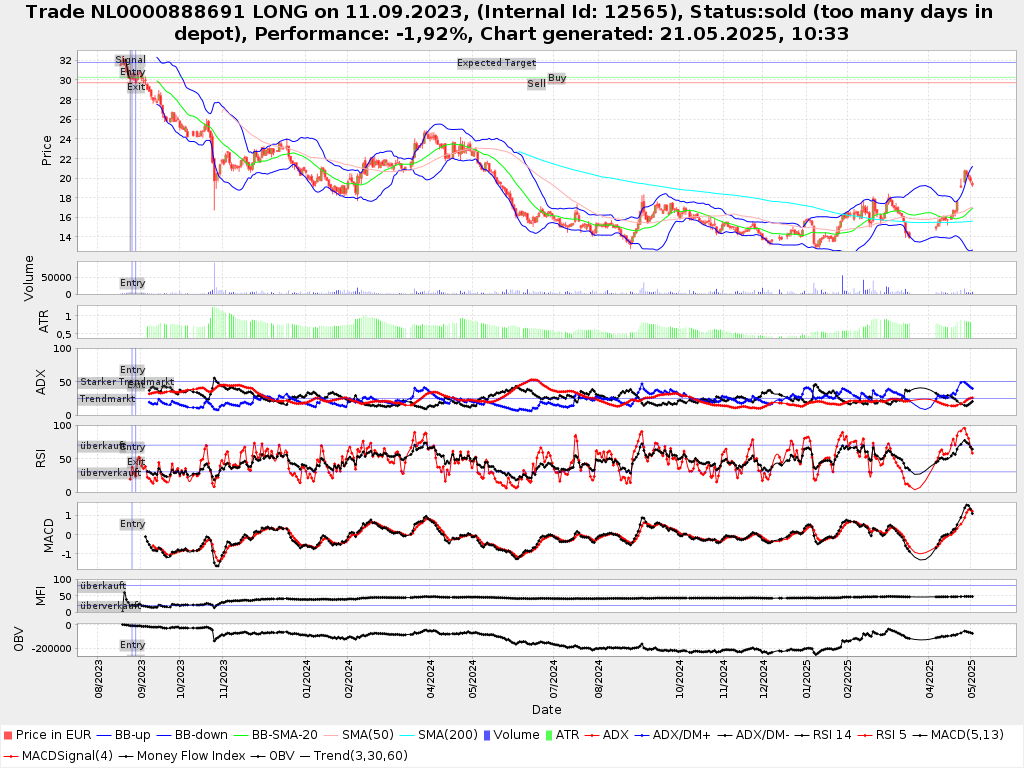Click the chart title text
The height and width of the screenshot is (768, 1024).
[512, 23]
